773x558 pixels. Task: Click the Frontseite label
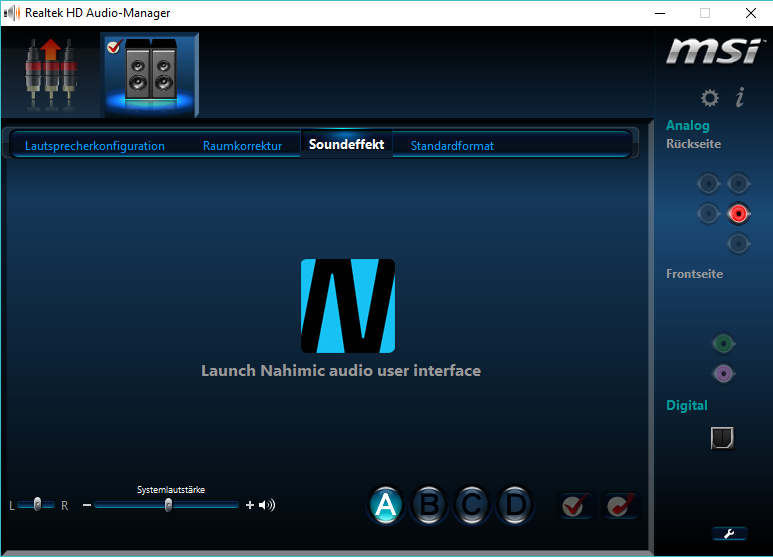[694, 274]
